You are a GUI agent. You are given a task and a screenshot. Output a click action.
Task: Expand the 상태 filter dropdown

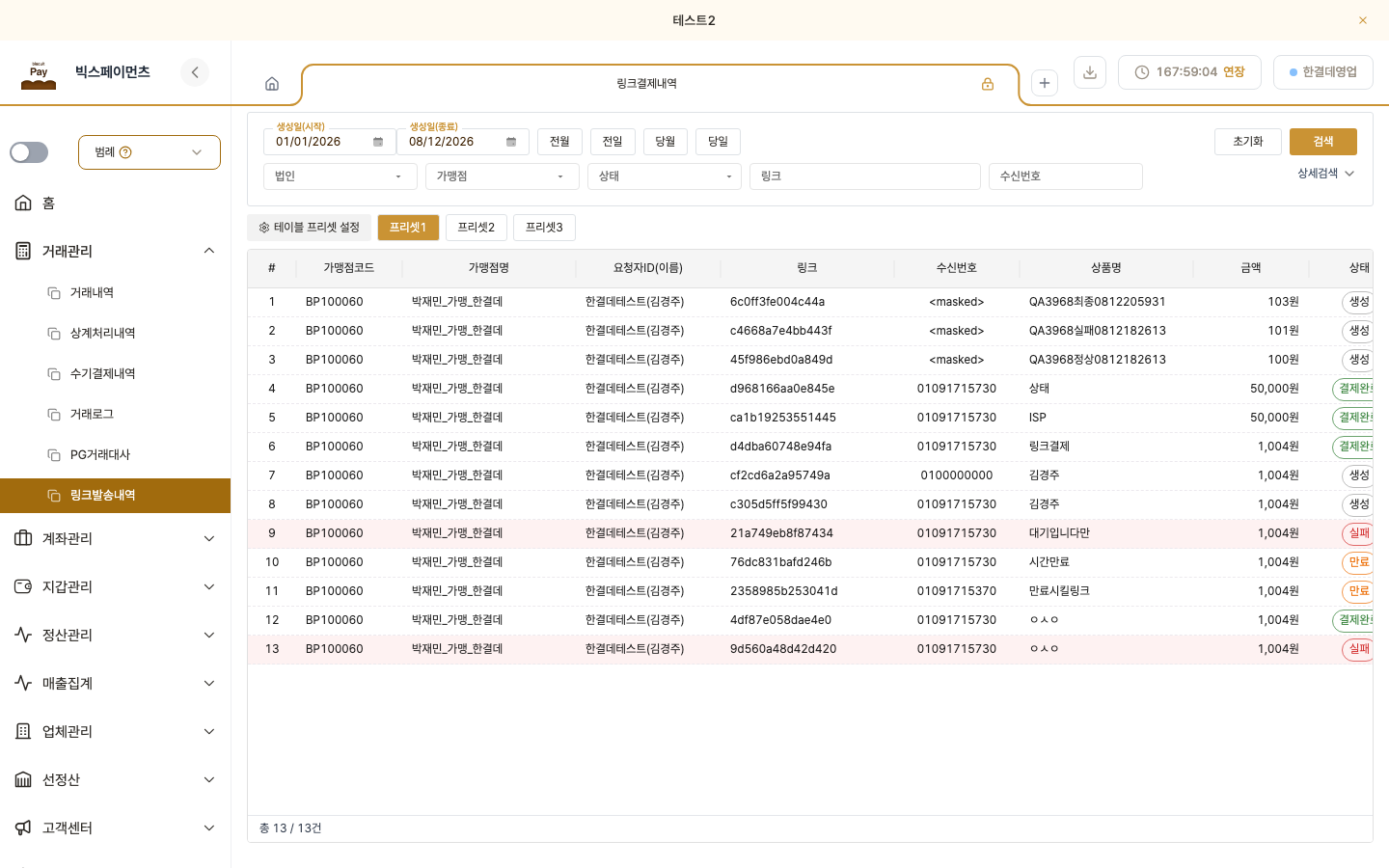665,176
